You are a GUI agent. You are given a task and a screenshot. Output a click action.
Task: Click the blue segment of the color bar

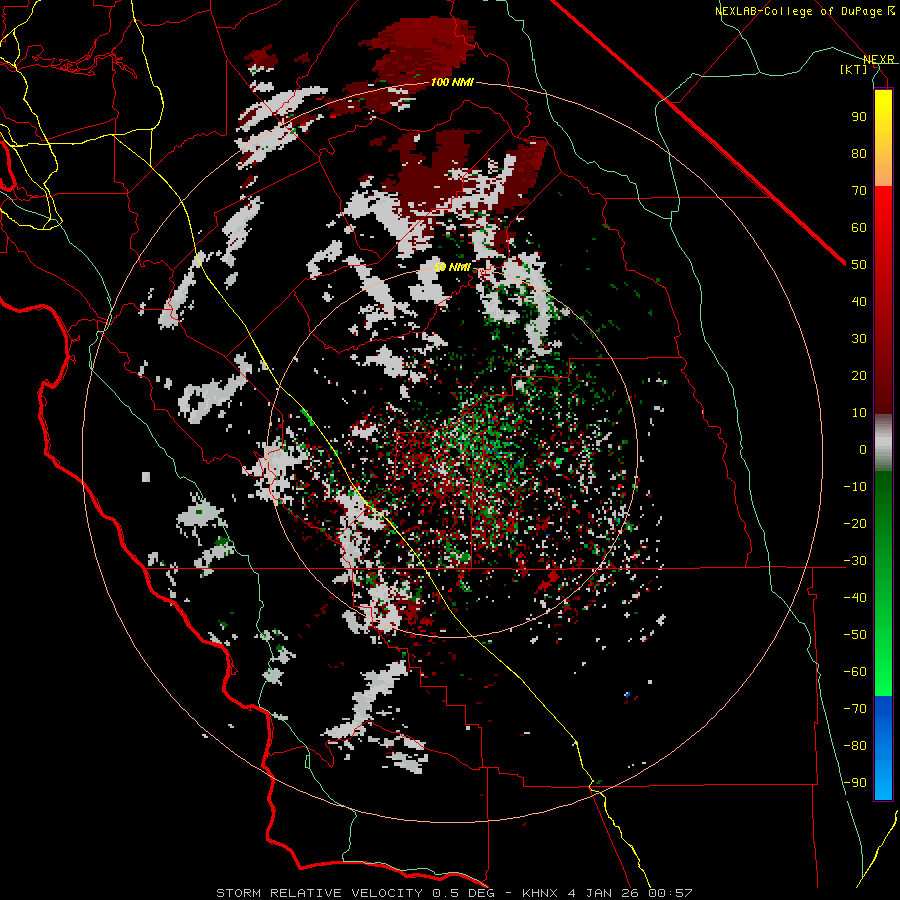click(x=883, y=748)
